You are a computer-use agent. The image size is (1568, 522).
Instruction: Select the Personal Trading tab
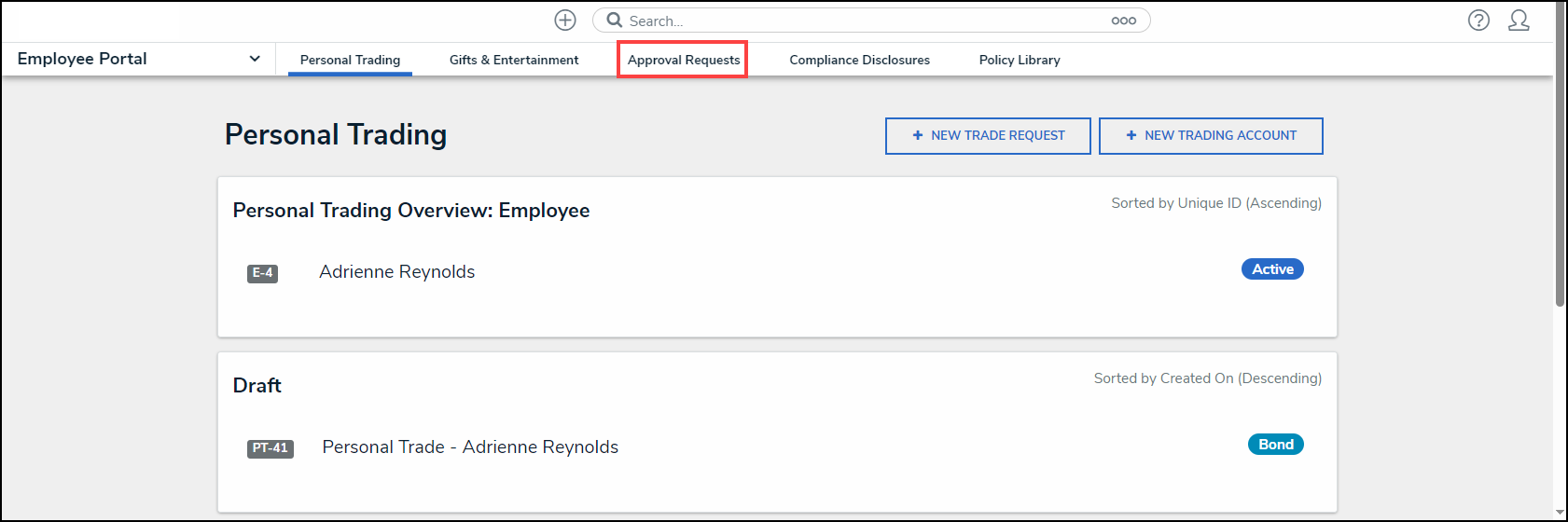pos(350,60)
